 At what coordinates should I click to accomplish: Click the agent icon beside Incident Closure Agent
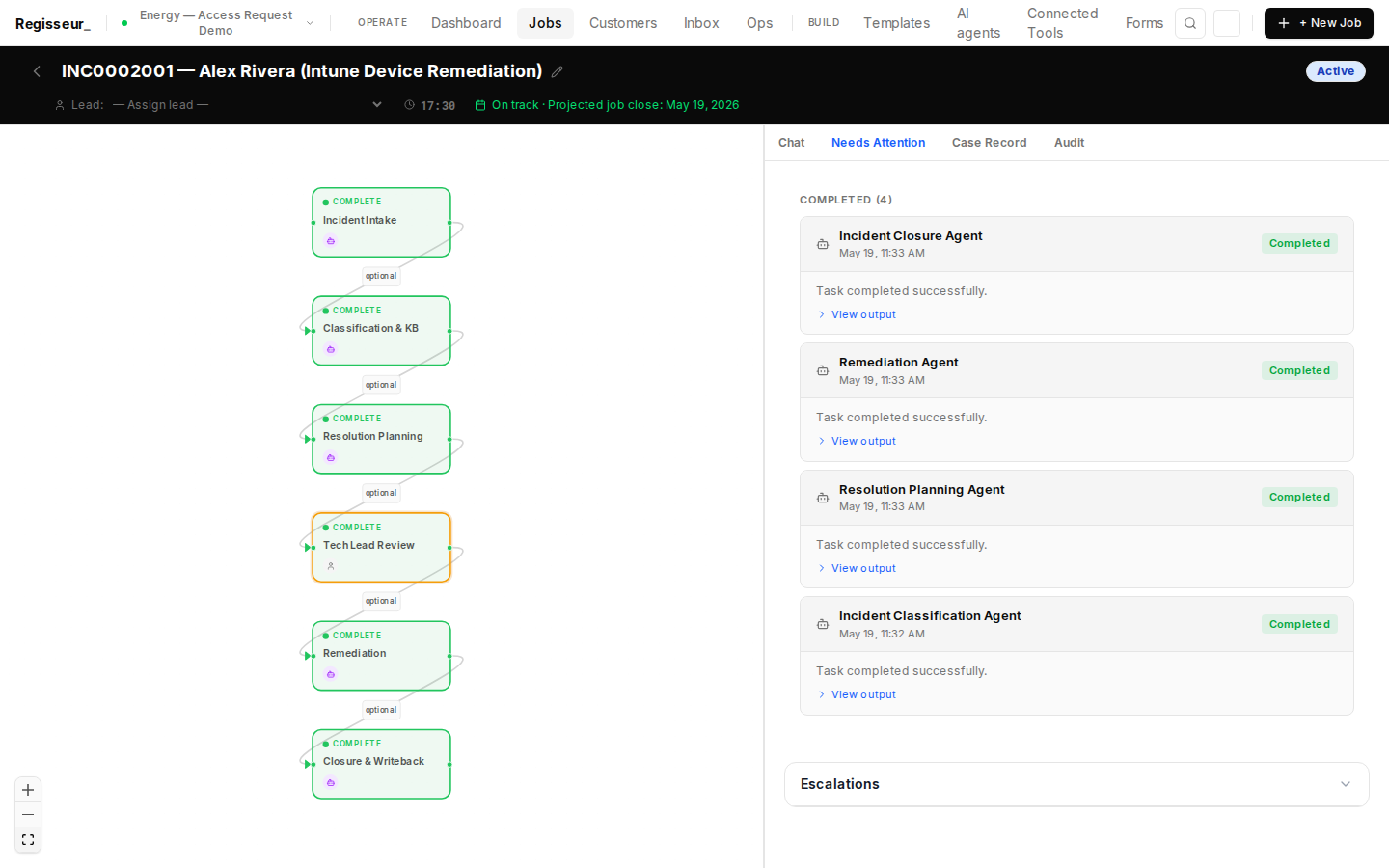point(823,244)
